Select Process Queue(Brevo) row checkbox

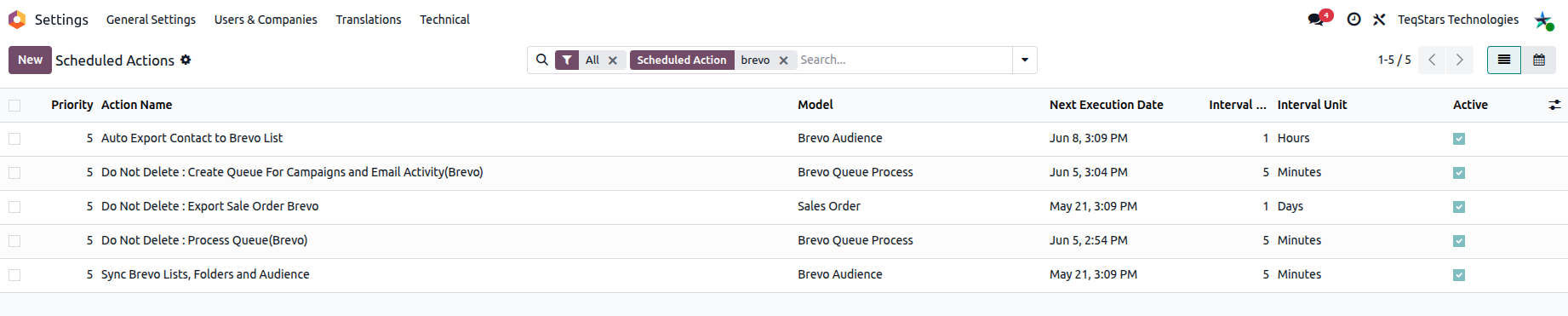pos(14,241)
